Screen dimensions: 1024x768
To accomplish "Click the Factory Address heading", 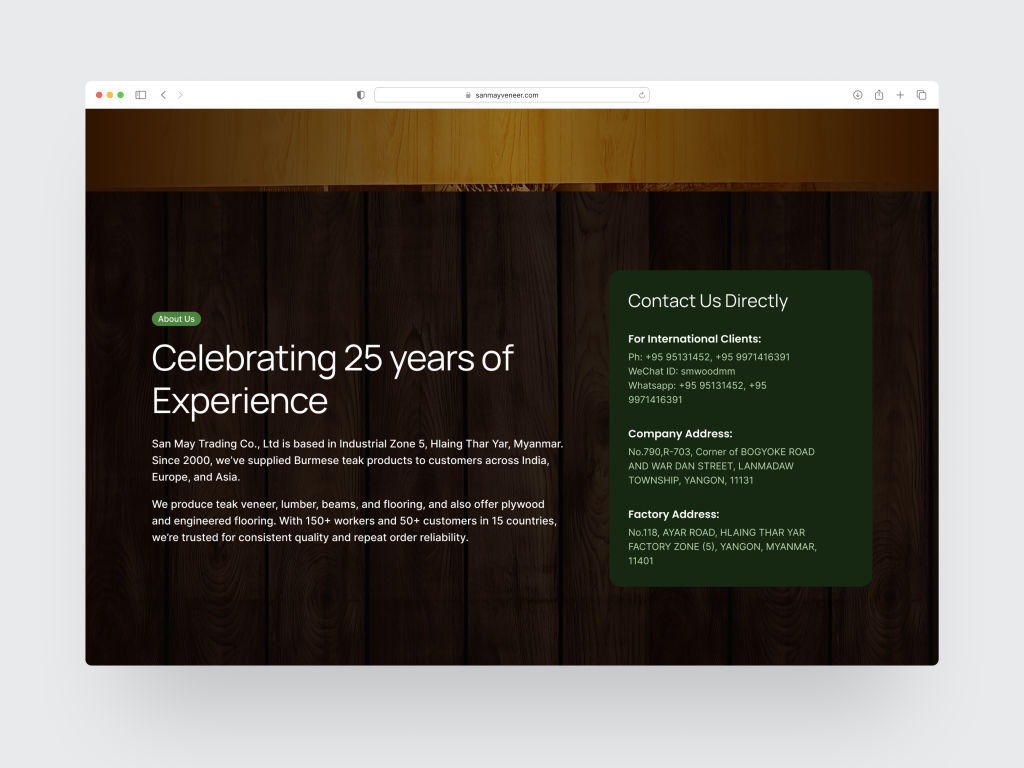I will click(x=673, y=514).
